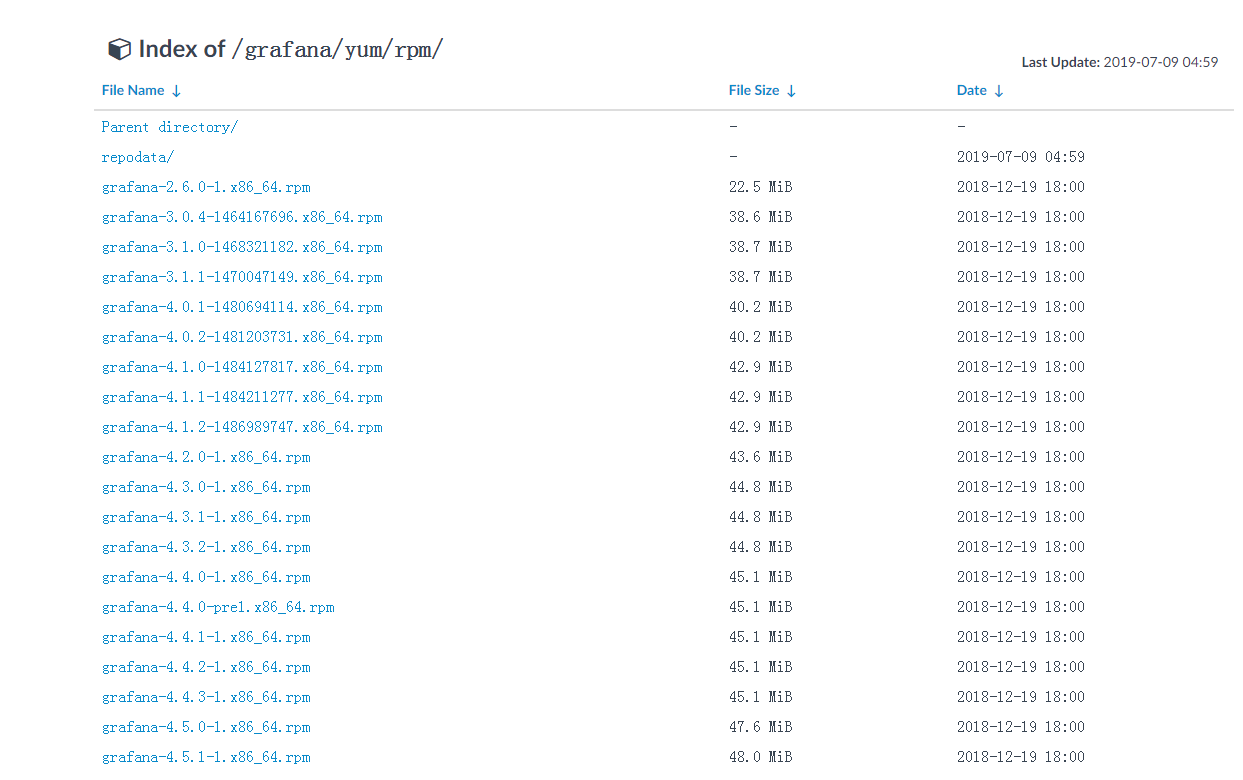Click the date of grafana-2.6.0-1 row
The width and height of the screenshot is (1243, 780).
click(x=1021, y=187)
